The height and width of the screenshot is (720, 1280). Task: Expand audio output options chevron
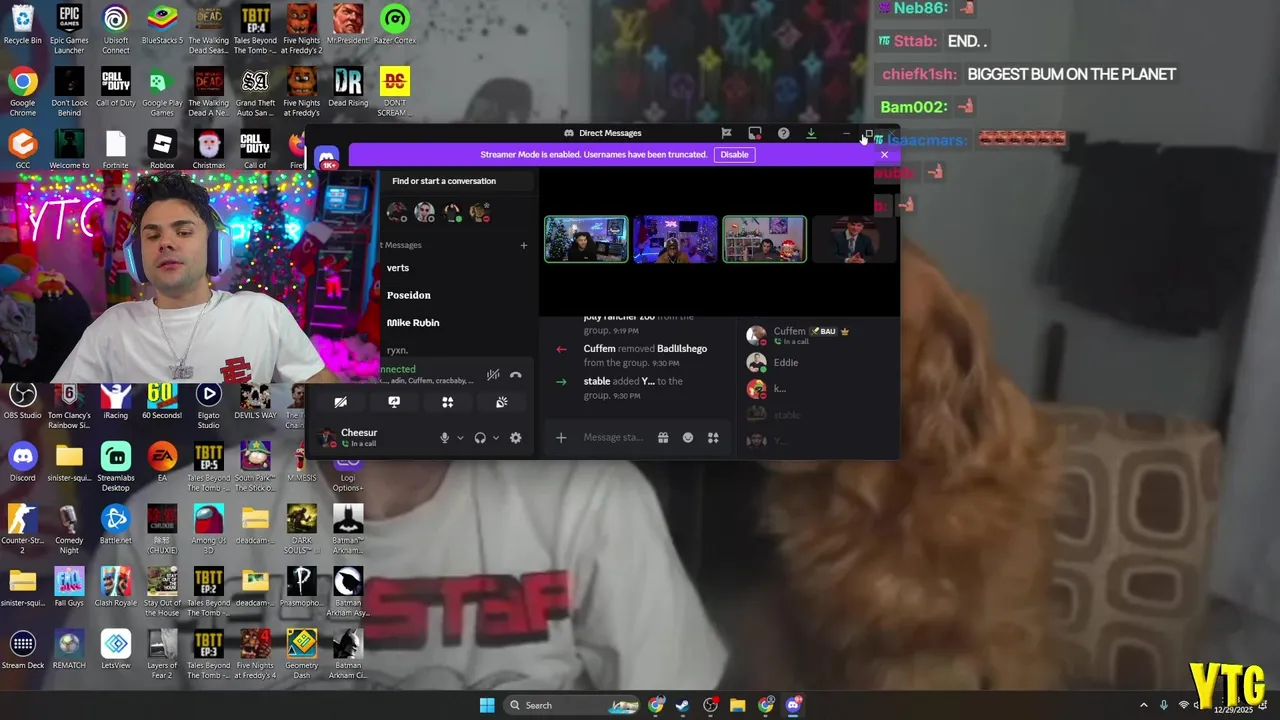click(496, 438)
